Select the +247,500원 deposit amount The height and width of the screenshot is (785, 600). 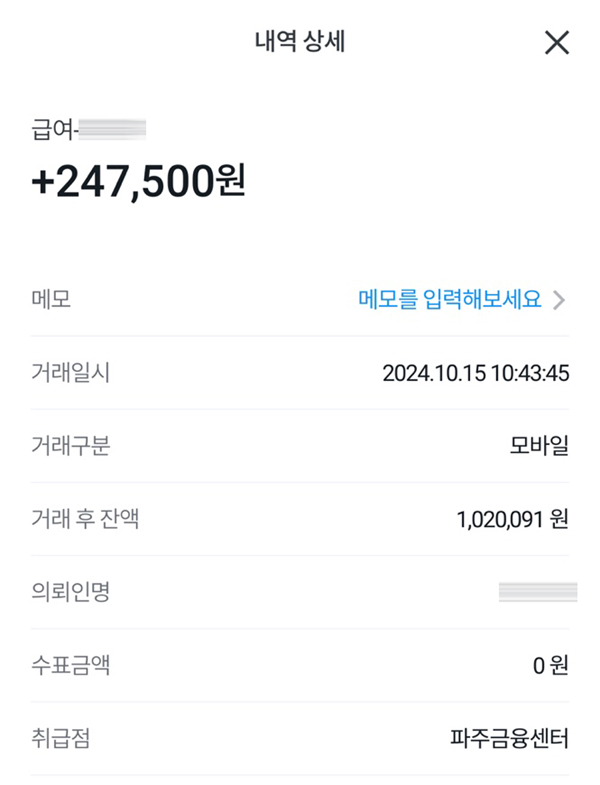pos(138,182)
